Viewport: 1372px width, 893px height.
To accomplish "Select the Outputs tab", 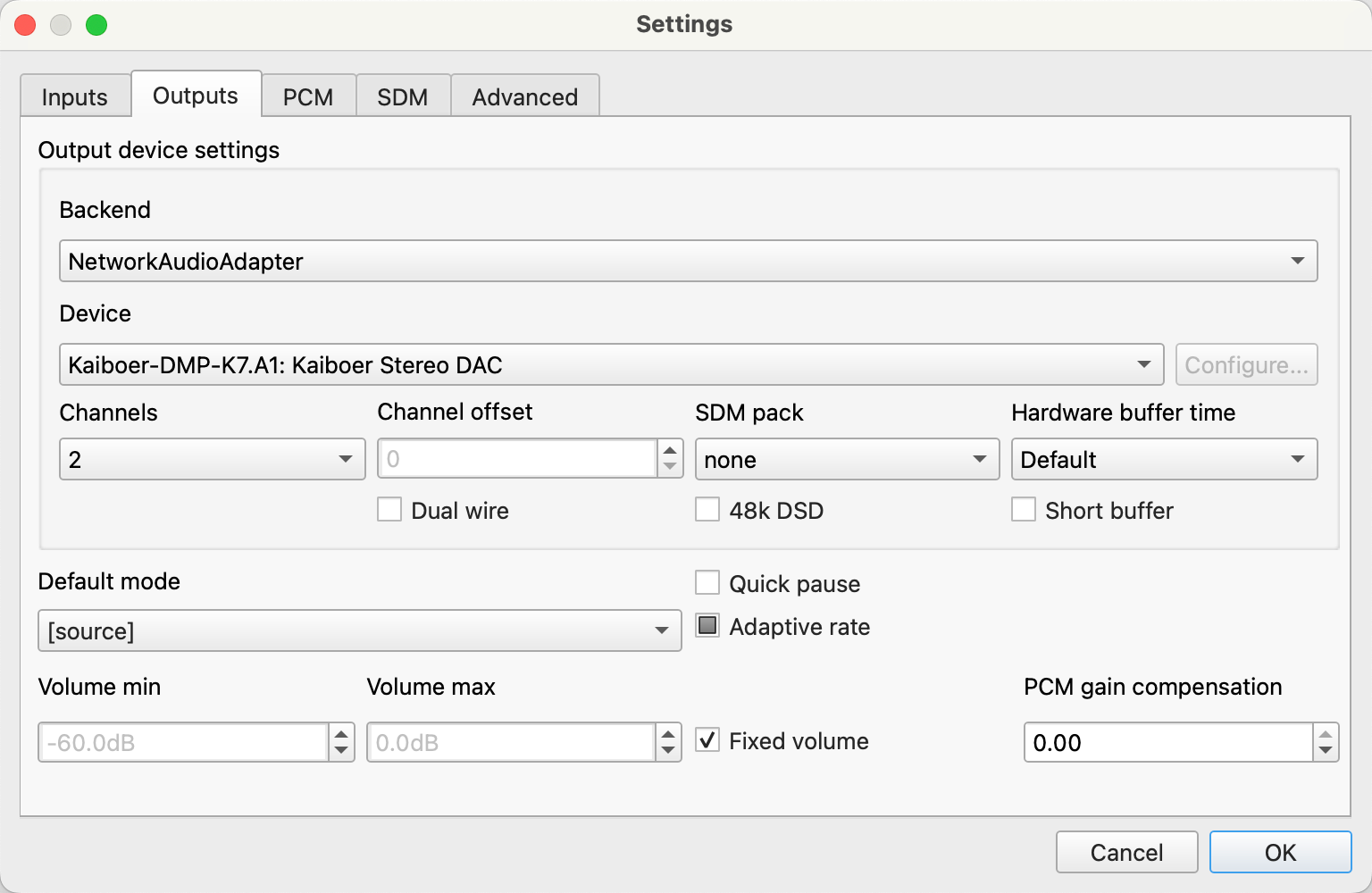I will tap(196, 95).
